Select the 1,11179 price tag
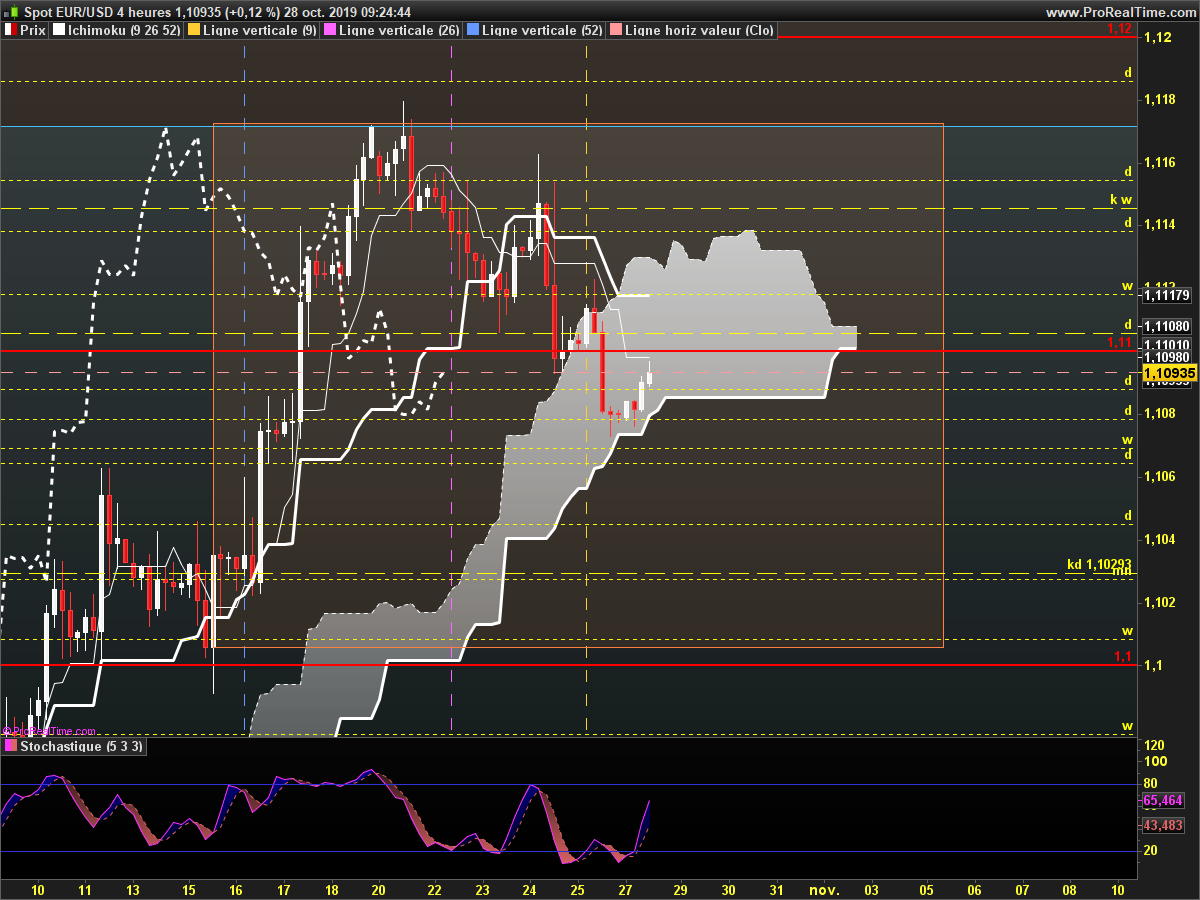The width and height of the screenshot is (1200, 900). [x=1169, y=295]
